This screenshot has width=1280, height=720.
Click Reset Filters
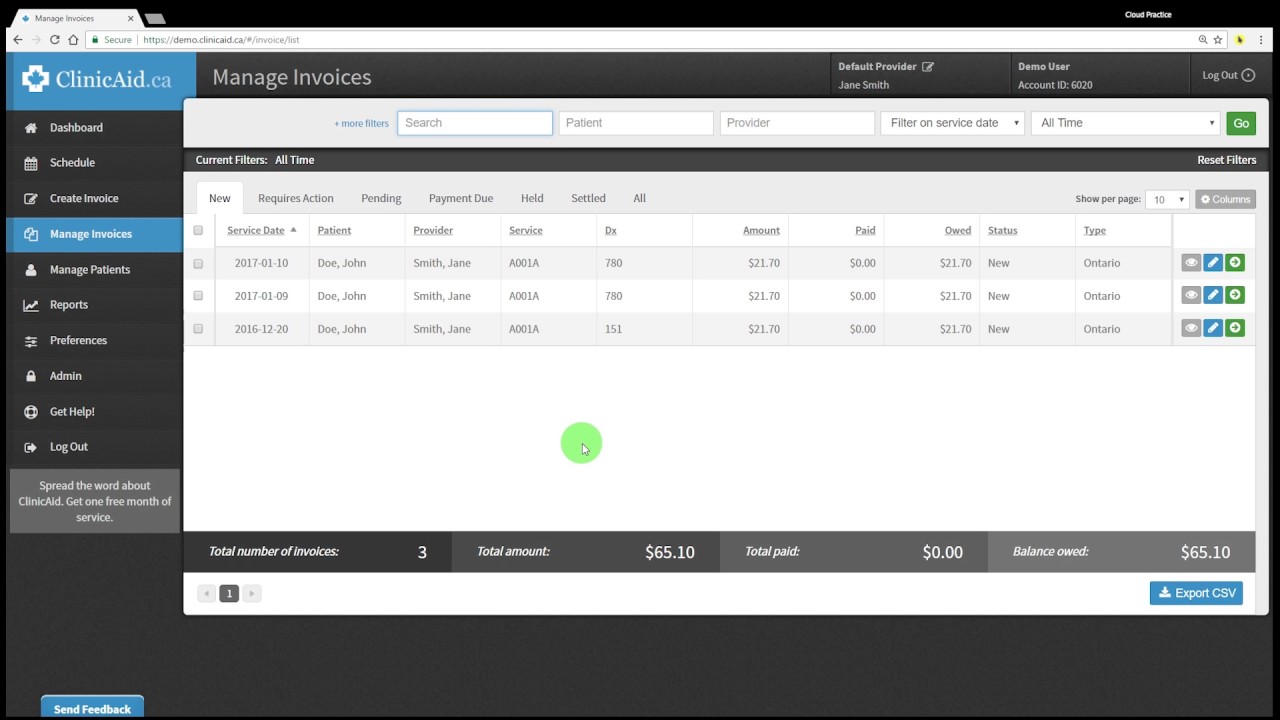click(1227, 160)
